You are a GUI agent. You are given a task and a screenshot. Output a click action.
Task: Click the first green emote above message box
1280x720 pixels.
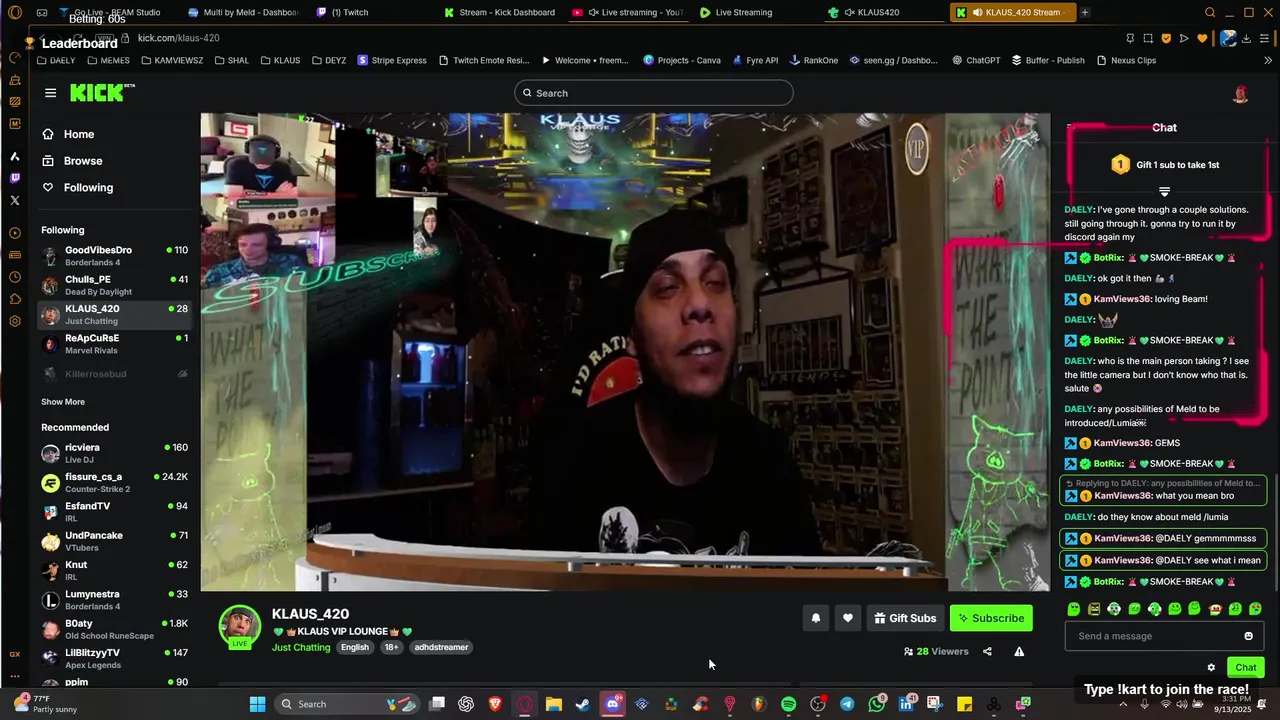pos(1074,609)
